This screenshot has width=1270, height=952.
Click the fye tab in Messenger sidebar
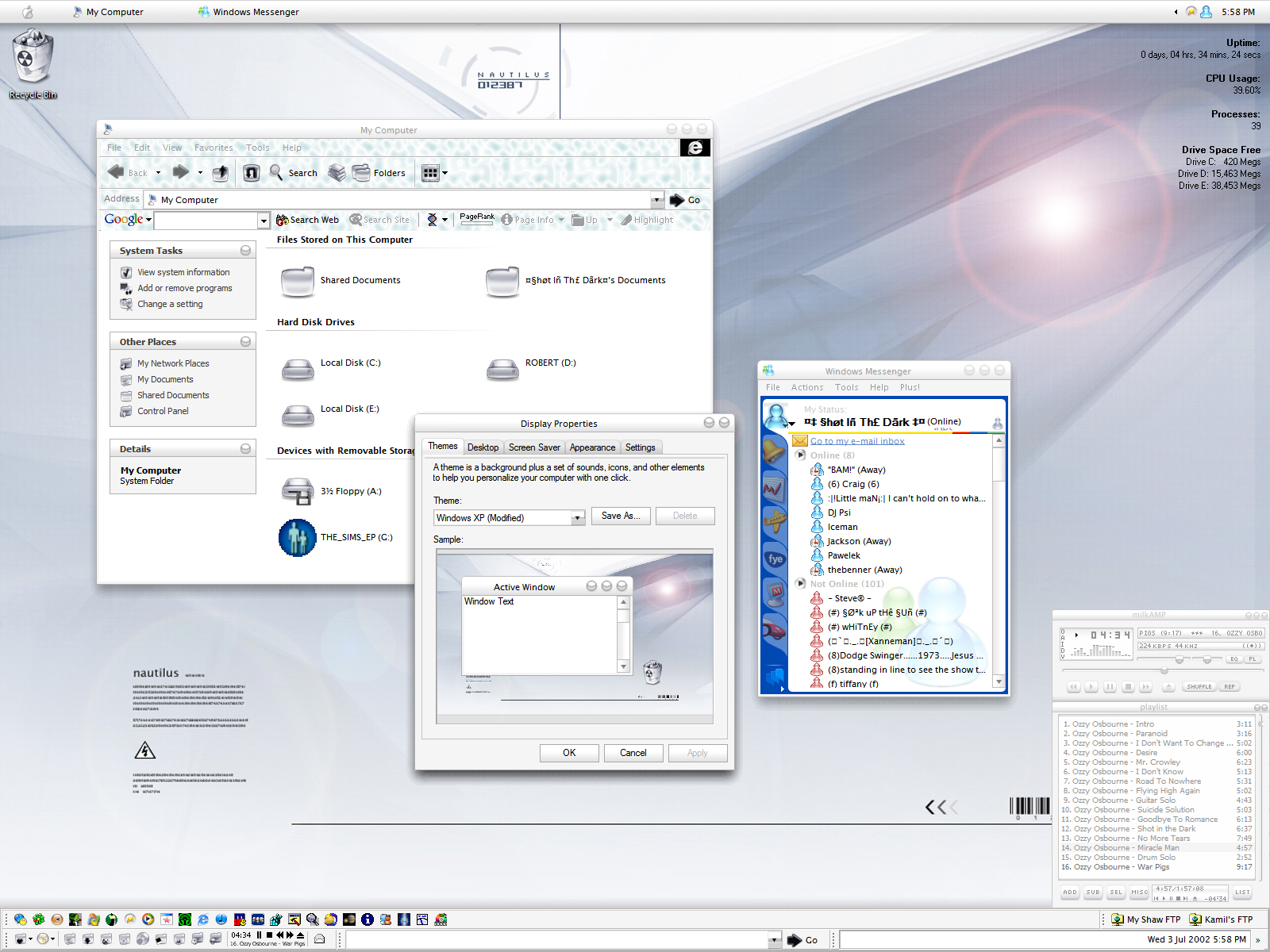775,559
